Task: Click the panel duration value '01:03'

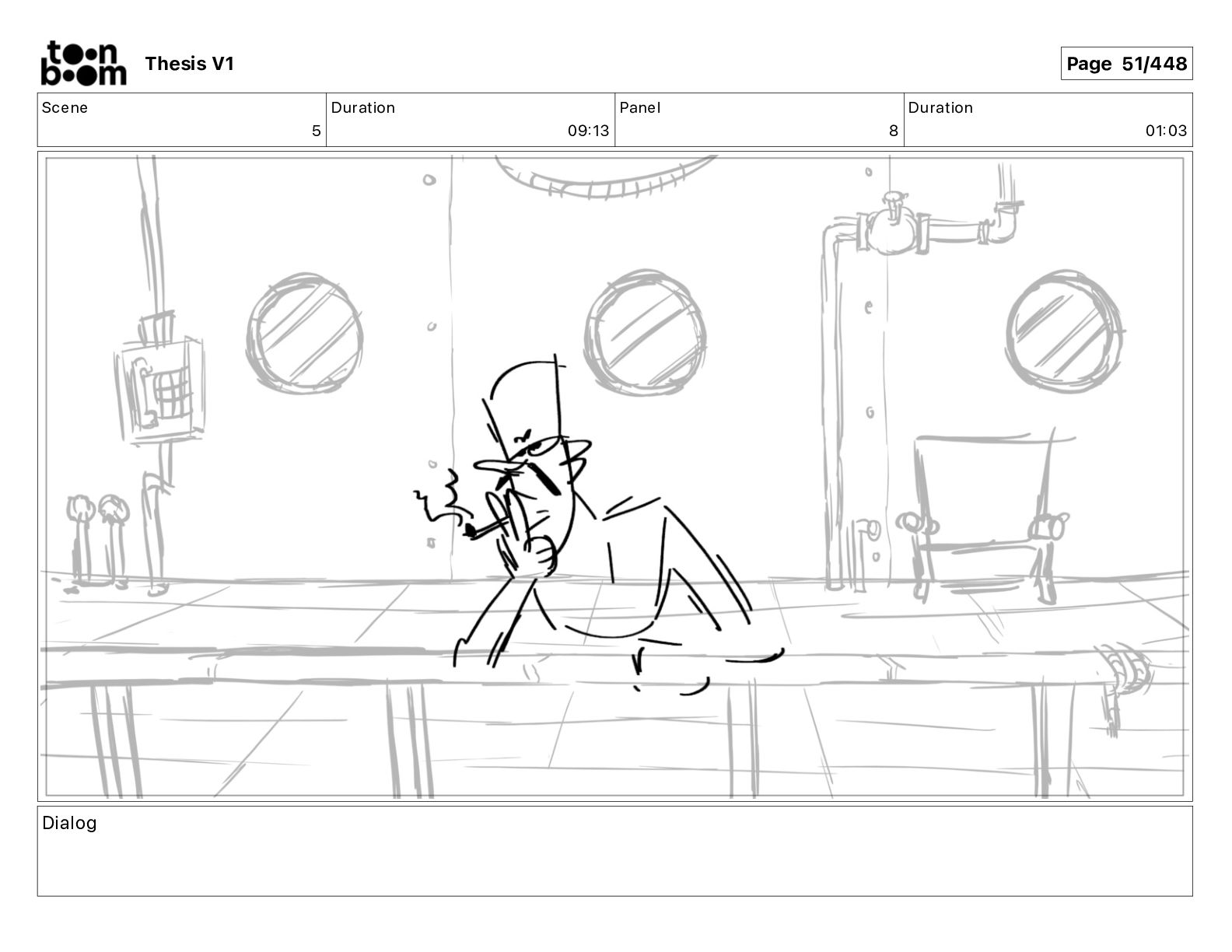Action: pyautogui.click(x=1166, y=131)
